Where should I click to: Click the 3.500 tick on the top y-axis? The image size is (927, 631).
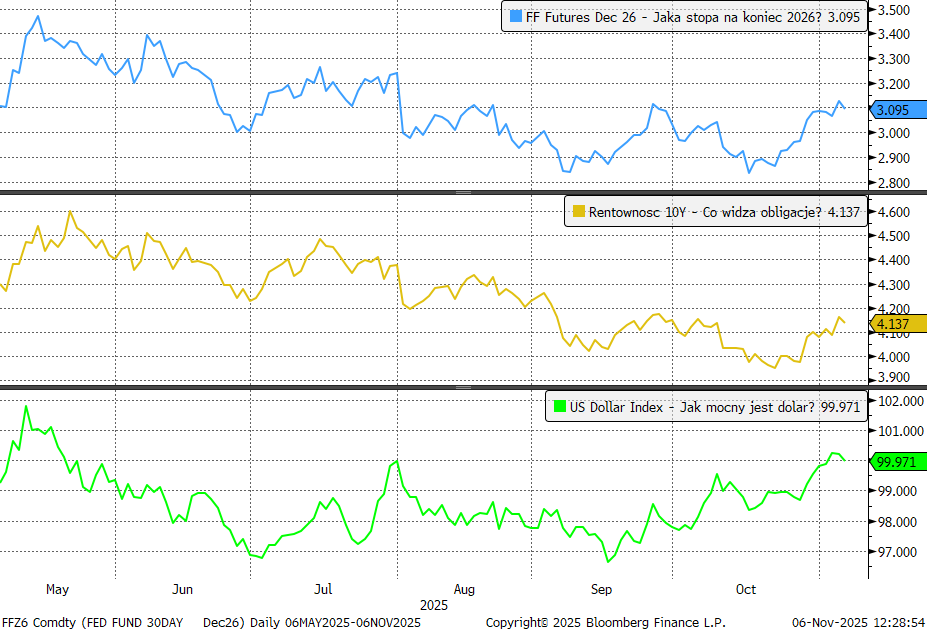point(893,10)
